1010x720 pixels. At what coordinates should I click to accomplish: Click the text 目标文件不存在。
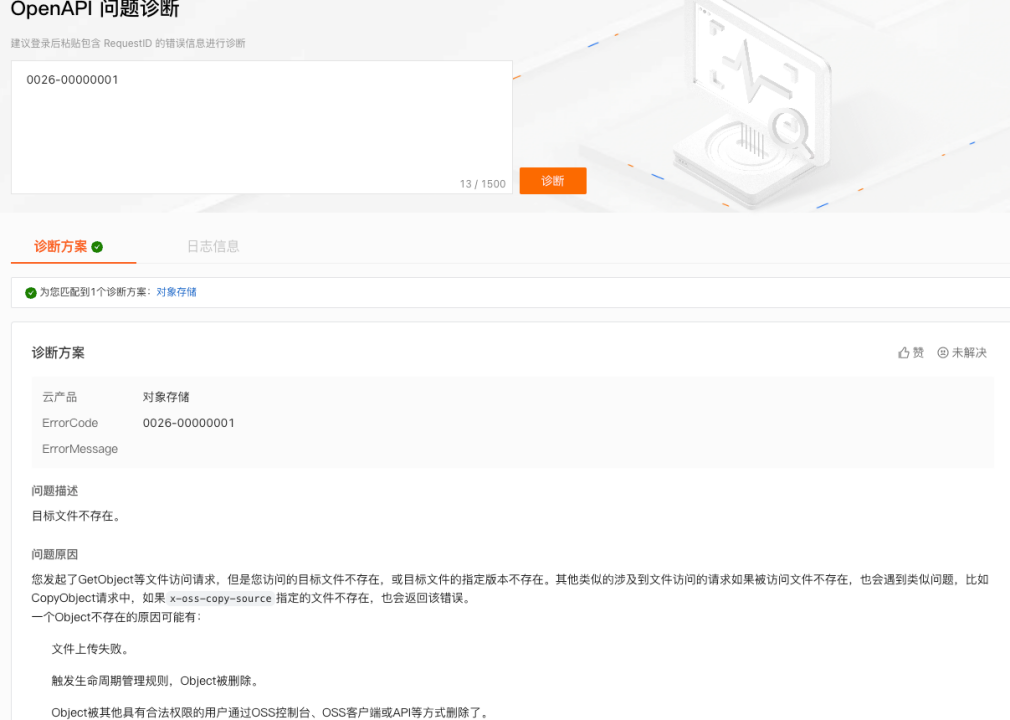click(x=76, y=516)
